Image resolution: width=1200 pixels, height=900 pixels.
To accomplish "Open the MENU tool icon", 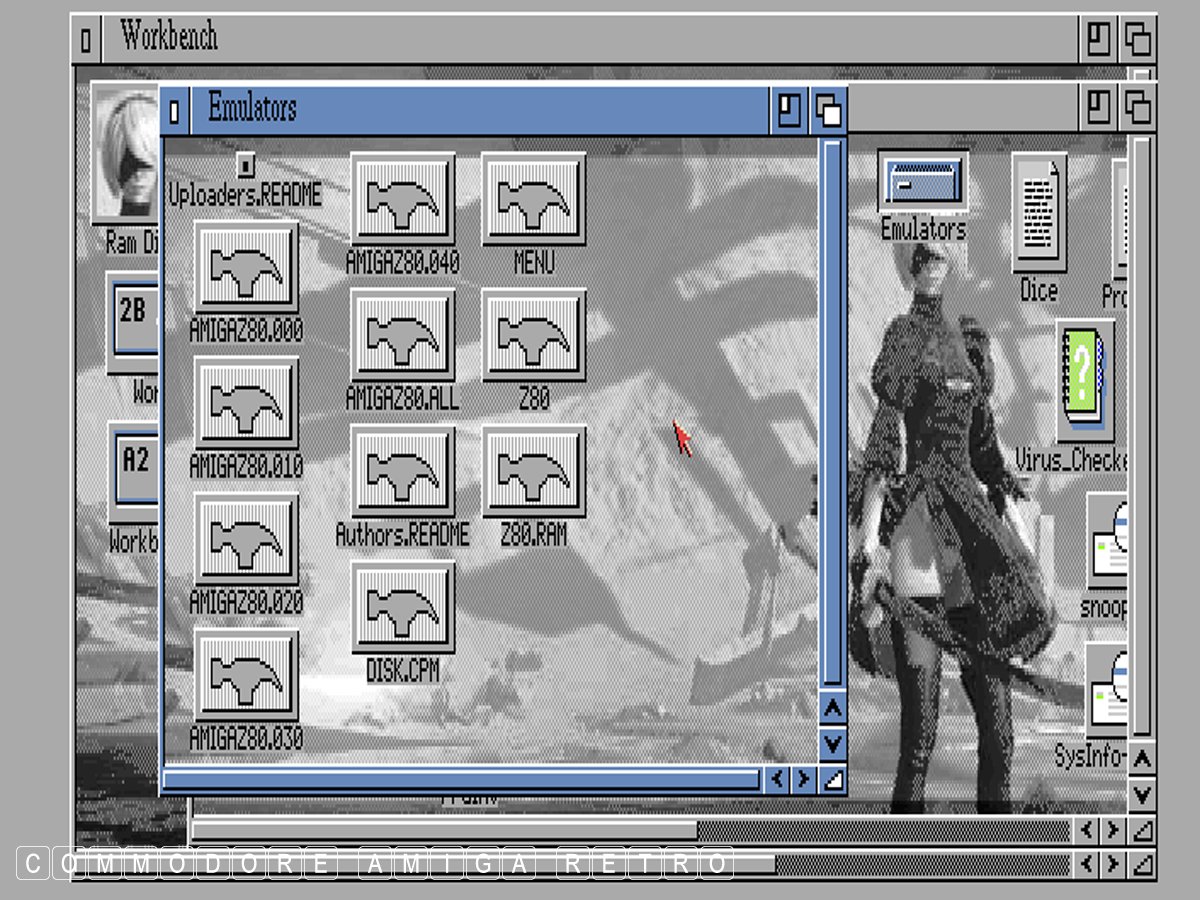I will [x=533, y=198].
